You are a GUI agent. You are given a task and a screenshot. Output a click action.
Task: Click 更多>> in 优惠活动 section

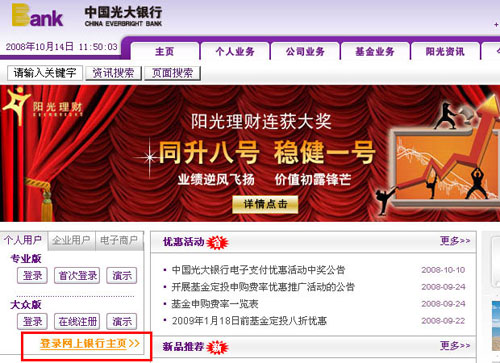tap(455, 241)
